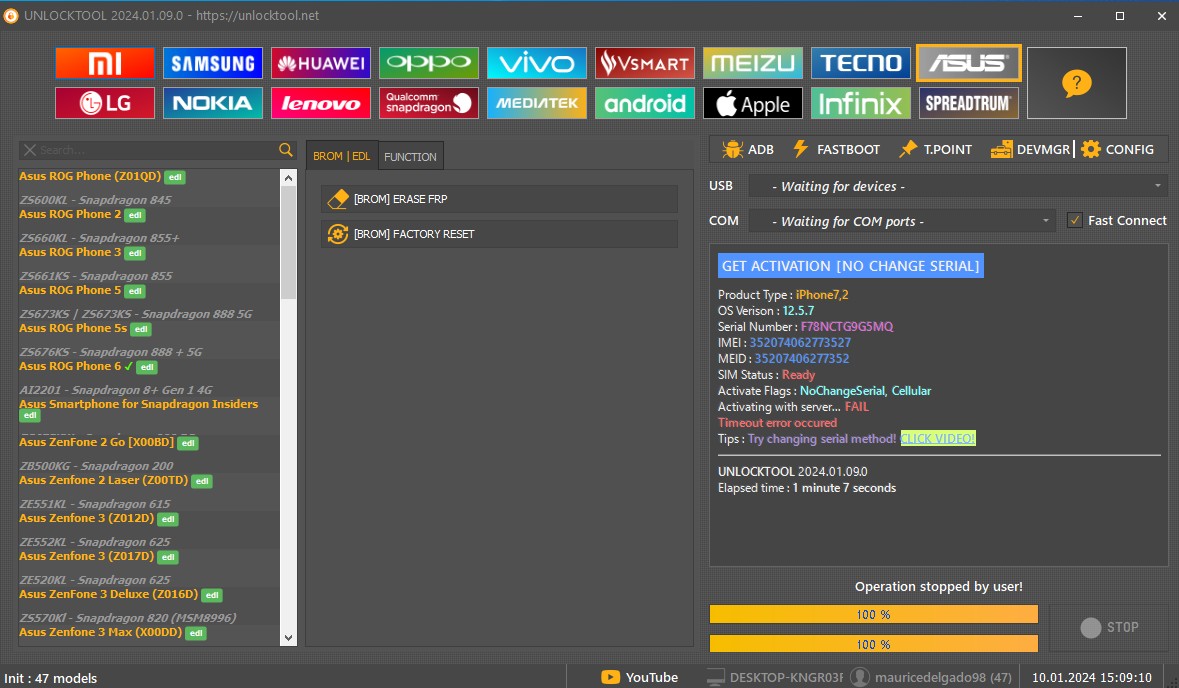Select Asus Smartphone for Snapdragon Insiders
The height and width of the screenshot is (688, 1179).
138,404
